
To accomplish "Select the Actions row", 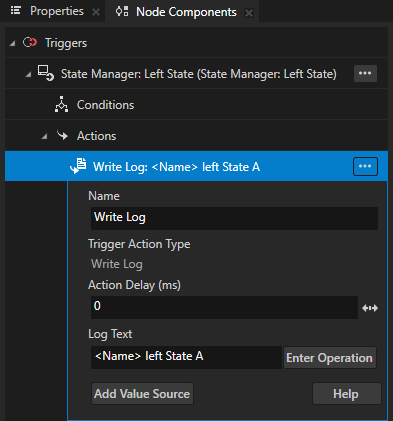I will coord(196,136).
